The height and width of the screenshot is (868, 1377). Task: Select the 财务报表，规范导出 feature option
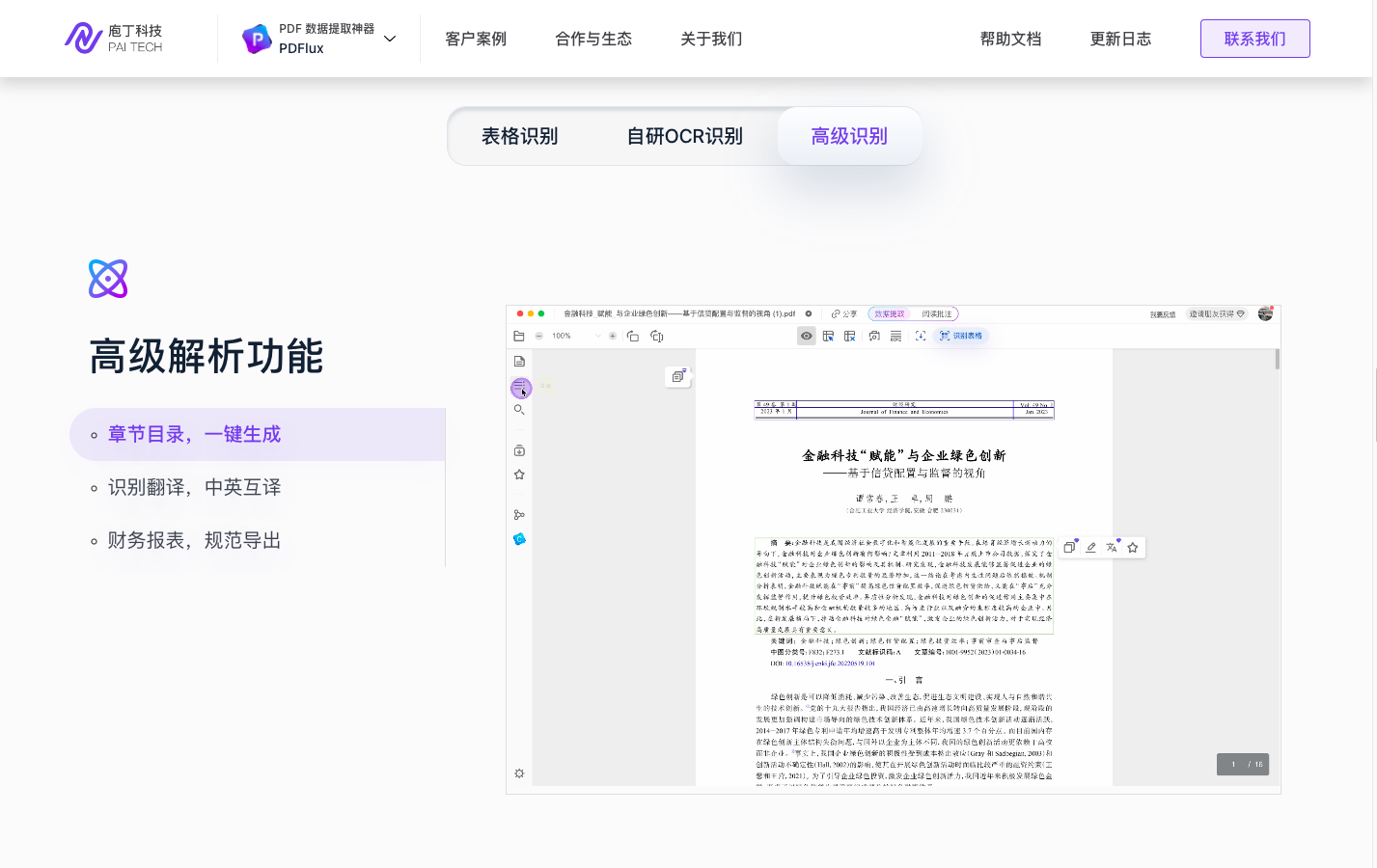tap(194, 540)
